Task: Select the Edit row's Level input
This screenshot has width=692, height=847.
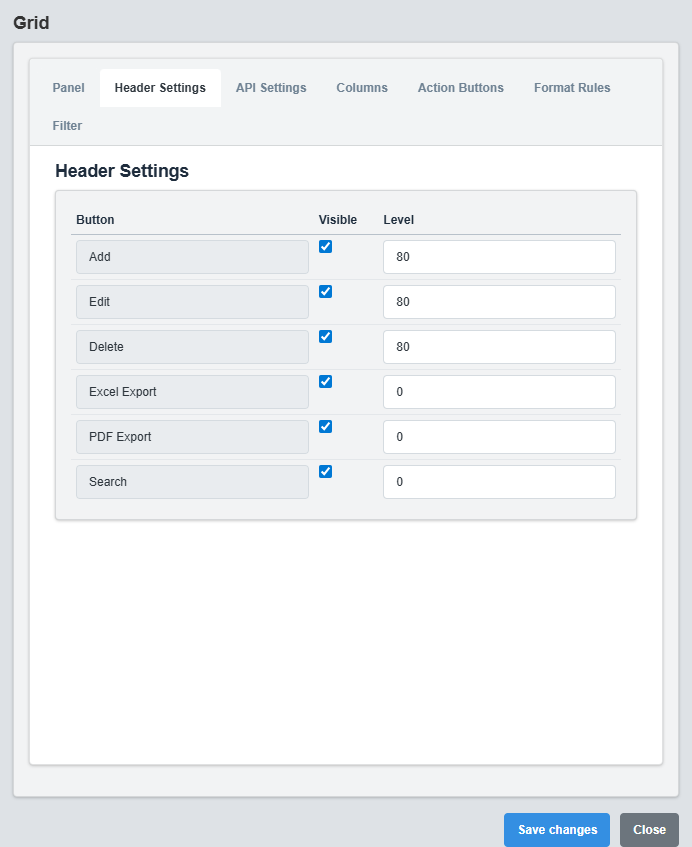Action: coord(498,302)
